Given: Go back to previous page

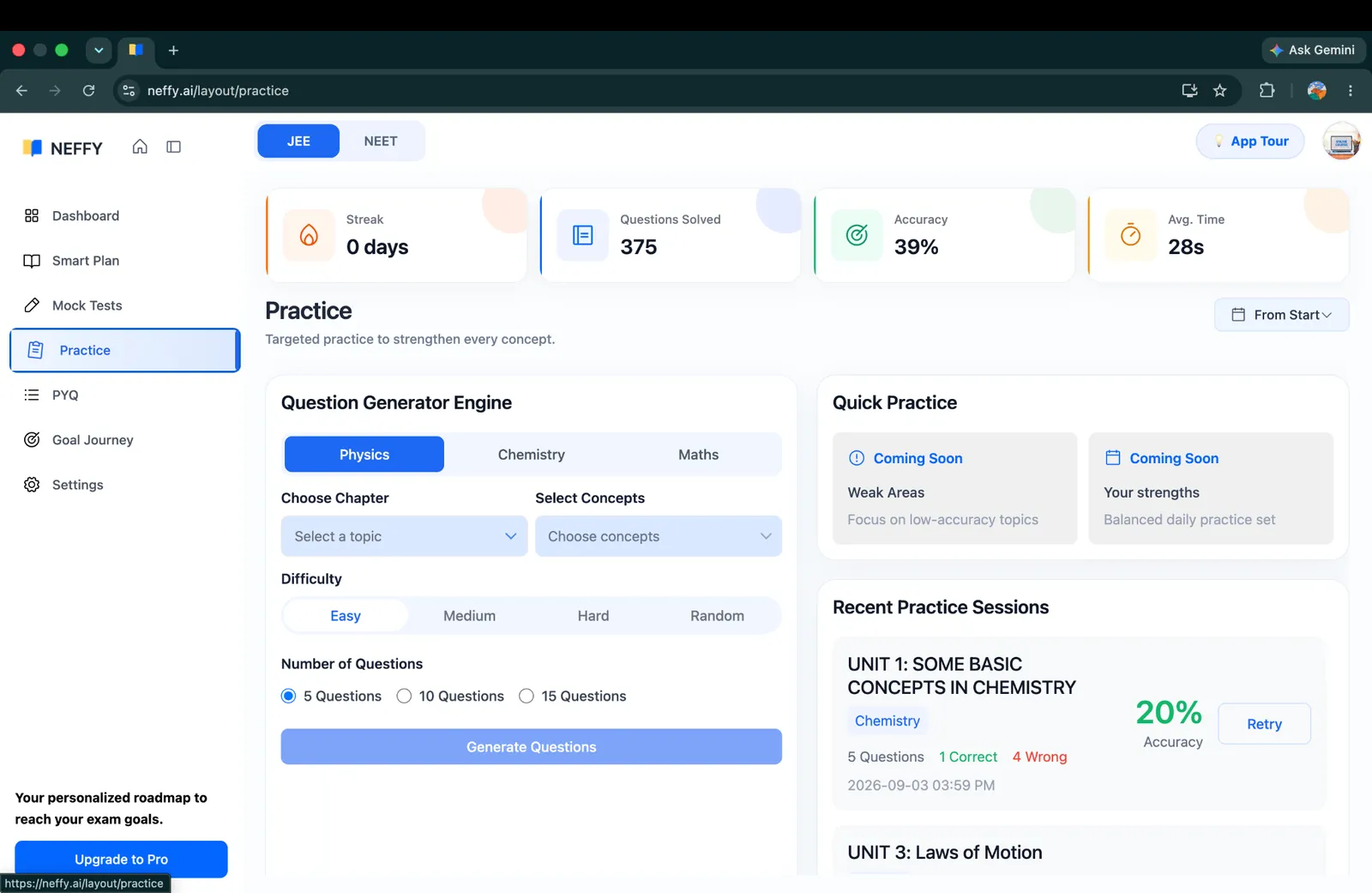Looking at the screenshot, I should [x=22, y=90].
